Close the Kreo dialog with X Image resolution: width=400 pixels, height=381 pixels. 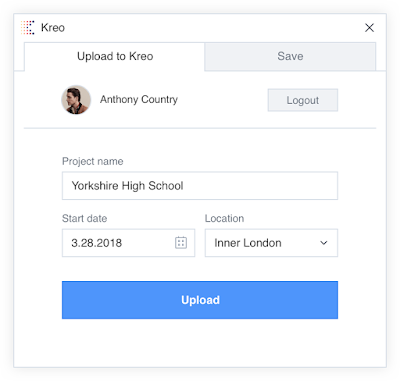[x=369, y=28]
